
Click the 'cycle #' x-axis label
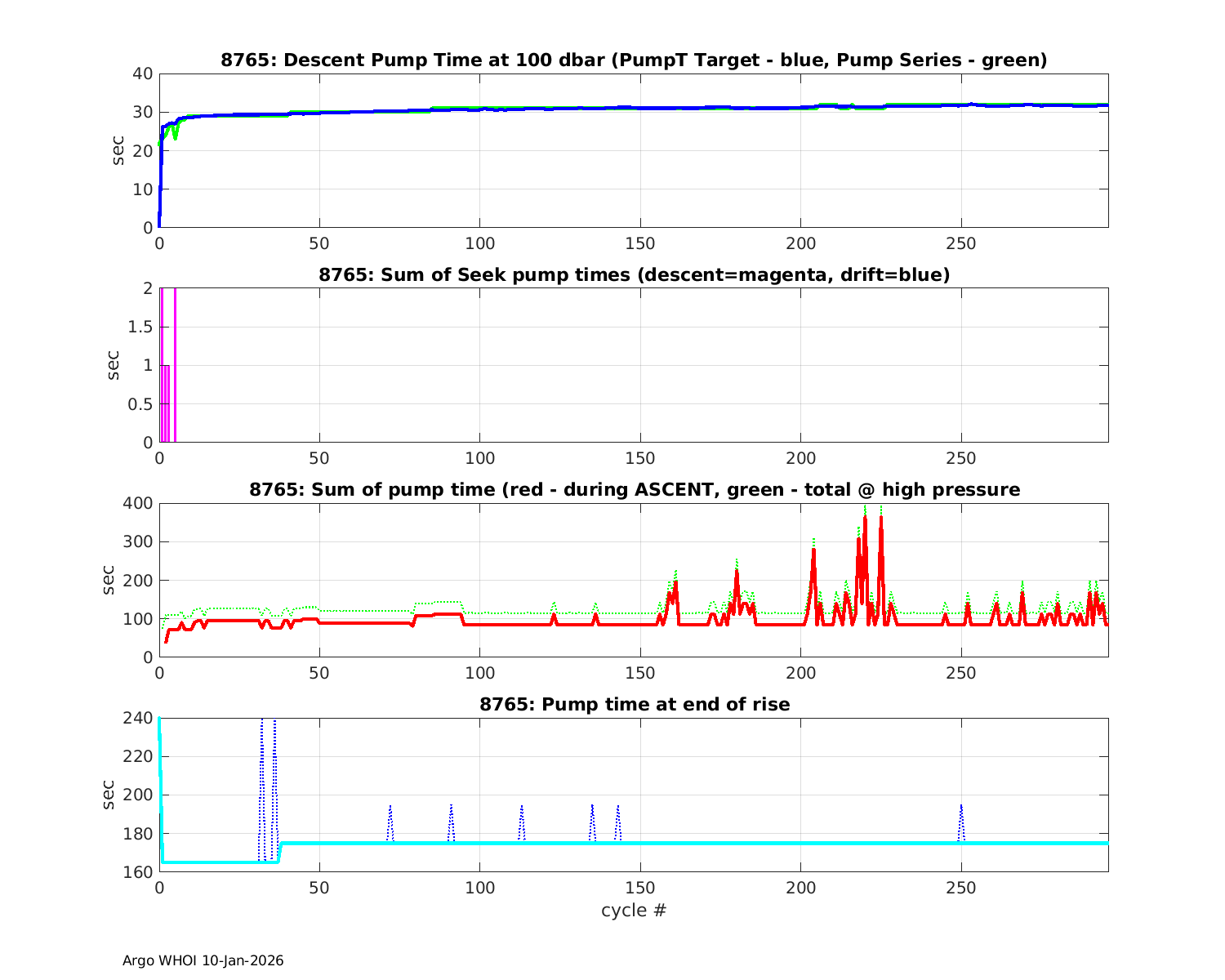tap(634, 910)
